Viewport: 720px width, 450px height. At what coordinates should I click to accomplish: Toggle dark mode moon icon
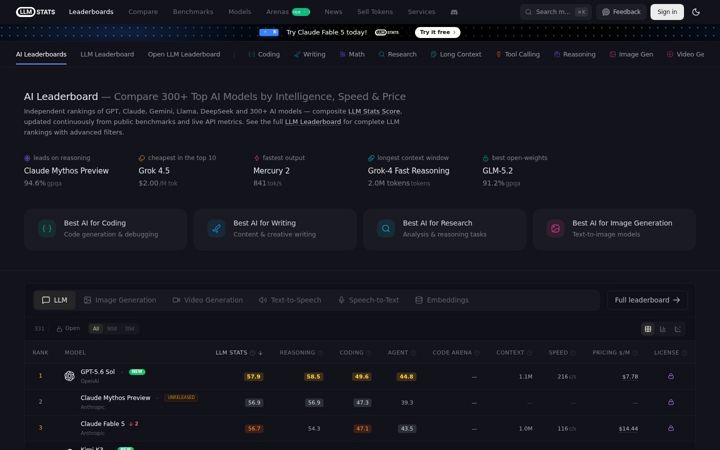coord(696,12)
